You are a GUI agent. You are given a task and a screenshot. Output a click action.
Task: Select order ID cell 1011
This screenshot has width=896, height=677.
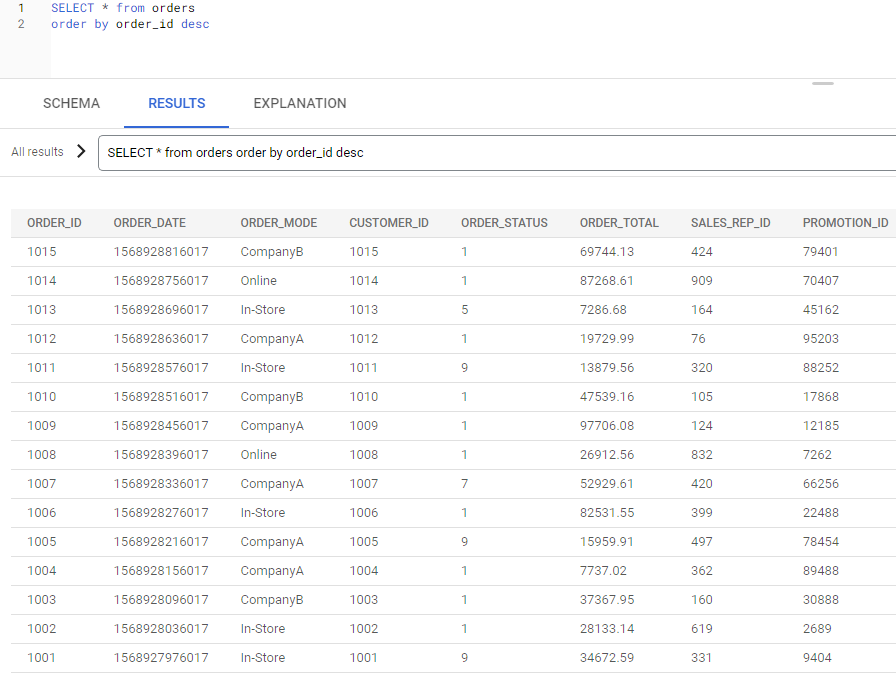[x=42, y=368]
